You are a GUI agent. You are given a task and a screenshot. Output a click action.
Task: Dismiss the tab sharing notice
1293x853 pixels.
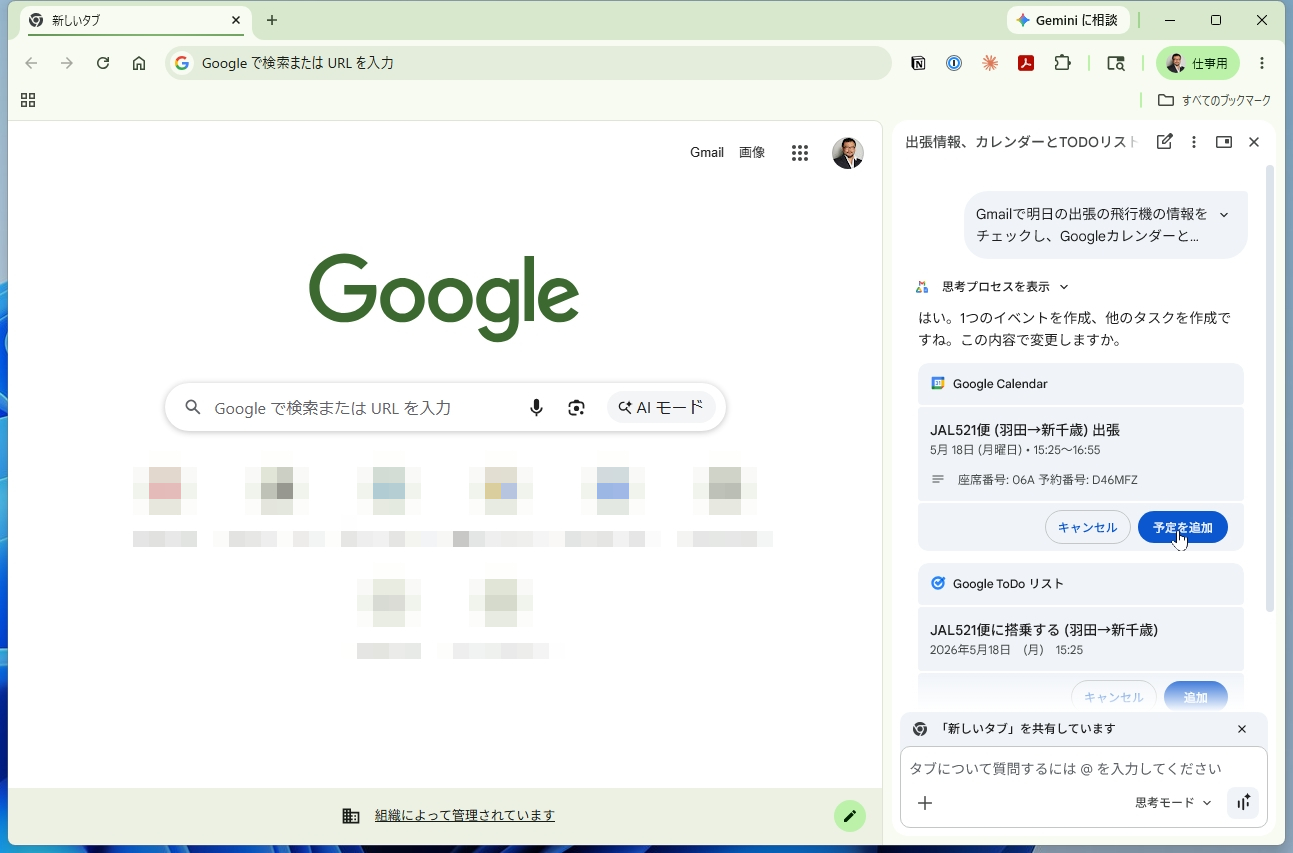click(x=1242, y=729)
